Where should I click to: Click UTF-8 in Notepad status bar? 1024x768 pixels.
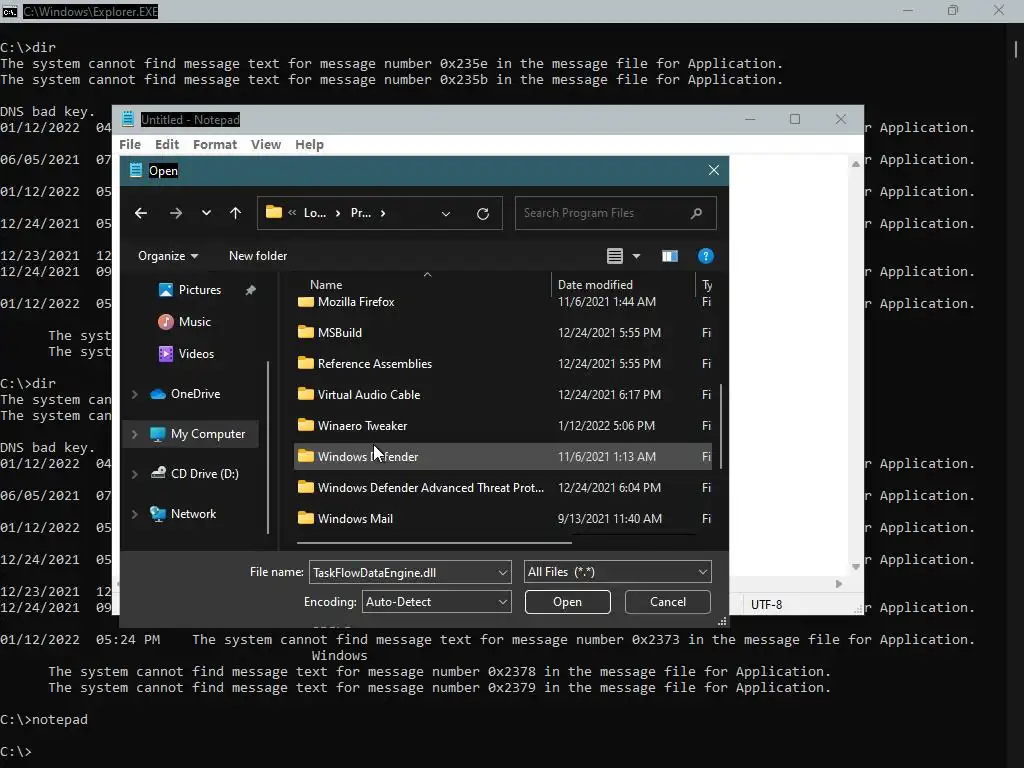tap(767, 605)
